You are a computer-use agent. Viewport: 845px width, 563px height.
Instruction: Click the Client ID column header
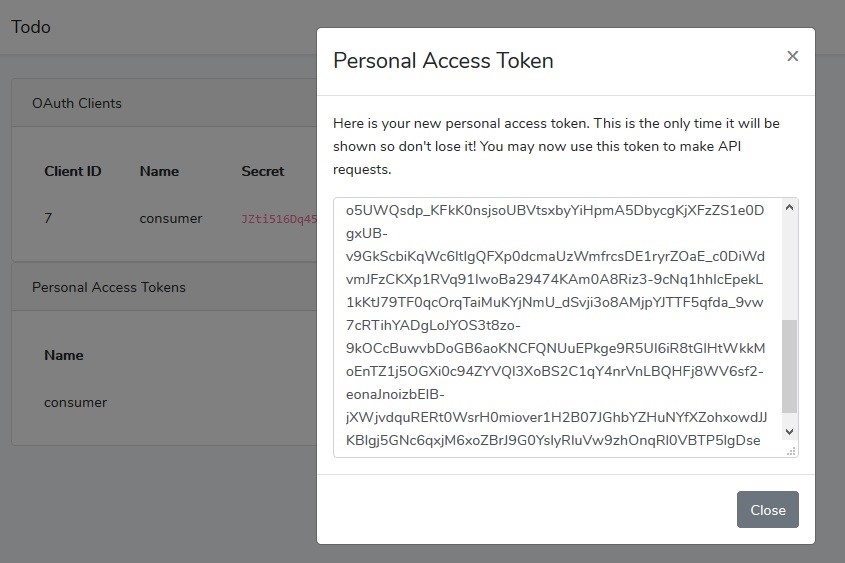[73, 171]
